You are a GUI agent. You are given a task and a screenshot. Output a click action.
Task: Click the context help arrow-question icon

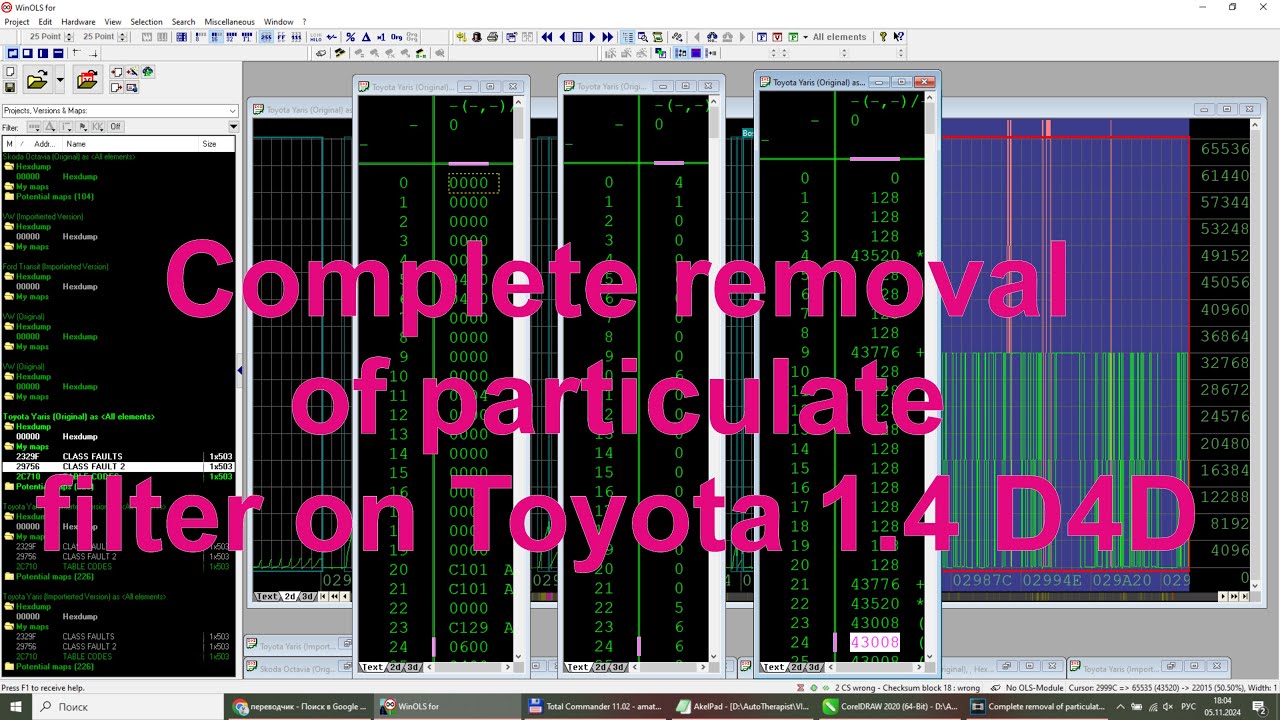898,37
